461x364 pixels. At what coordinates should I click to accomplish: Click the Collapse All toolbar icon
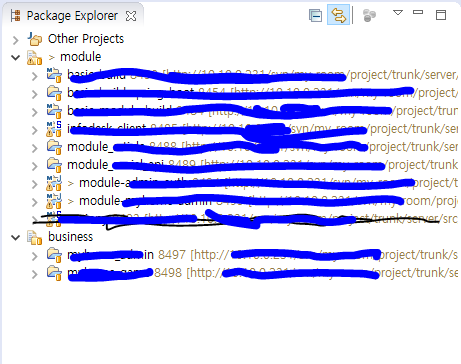coord(315,15)
